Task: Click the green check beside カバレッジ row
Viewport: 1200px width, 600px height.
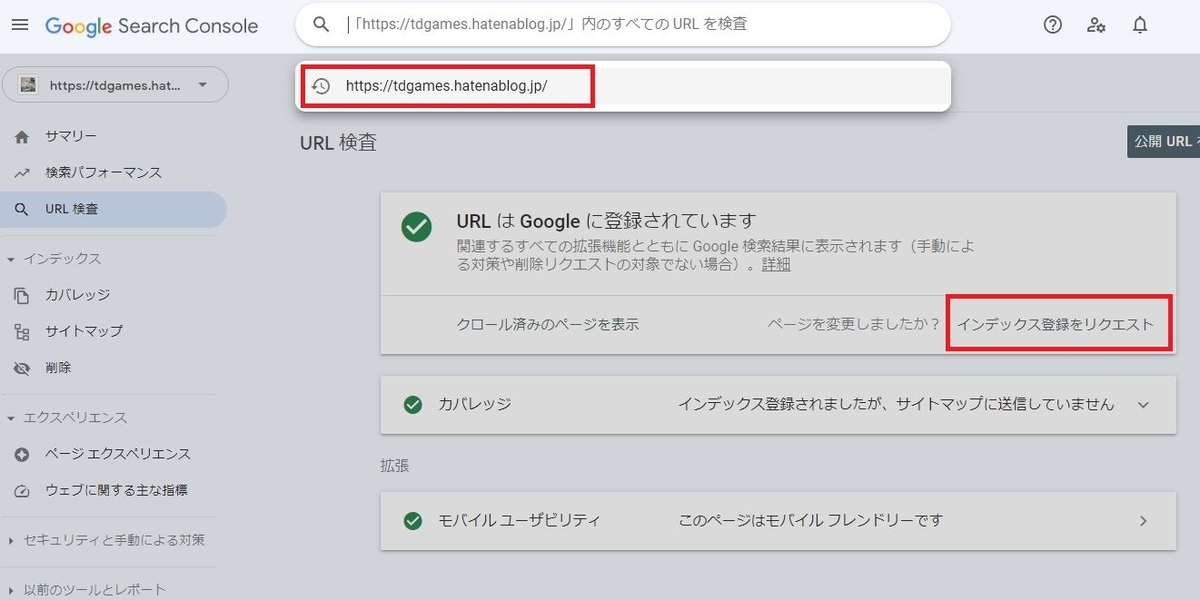Action: [x=412, y=405]
